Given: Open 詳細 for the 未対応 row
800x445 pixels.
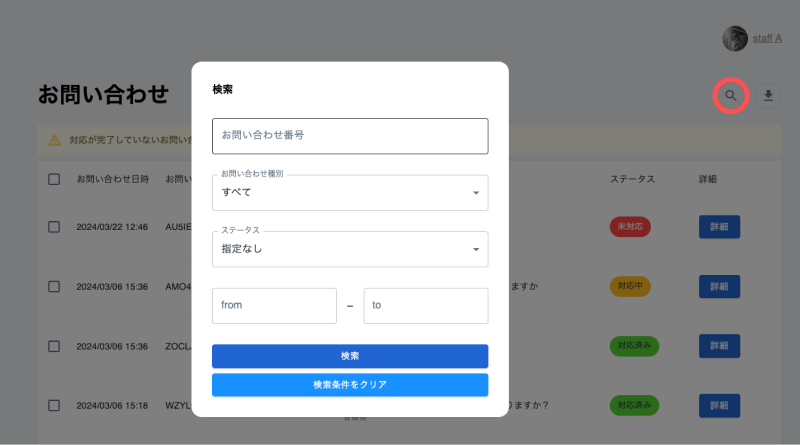Looking at the screenshot, I should click(719, 227).
